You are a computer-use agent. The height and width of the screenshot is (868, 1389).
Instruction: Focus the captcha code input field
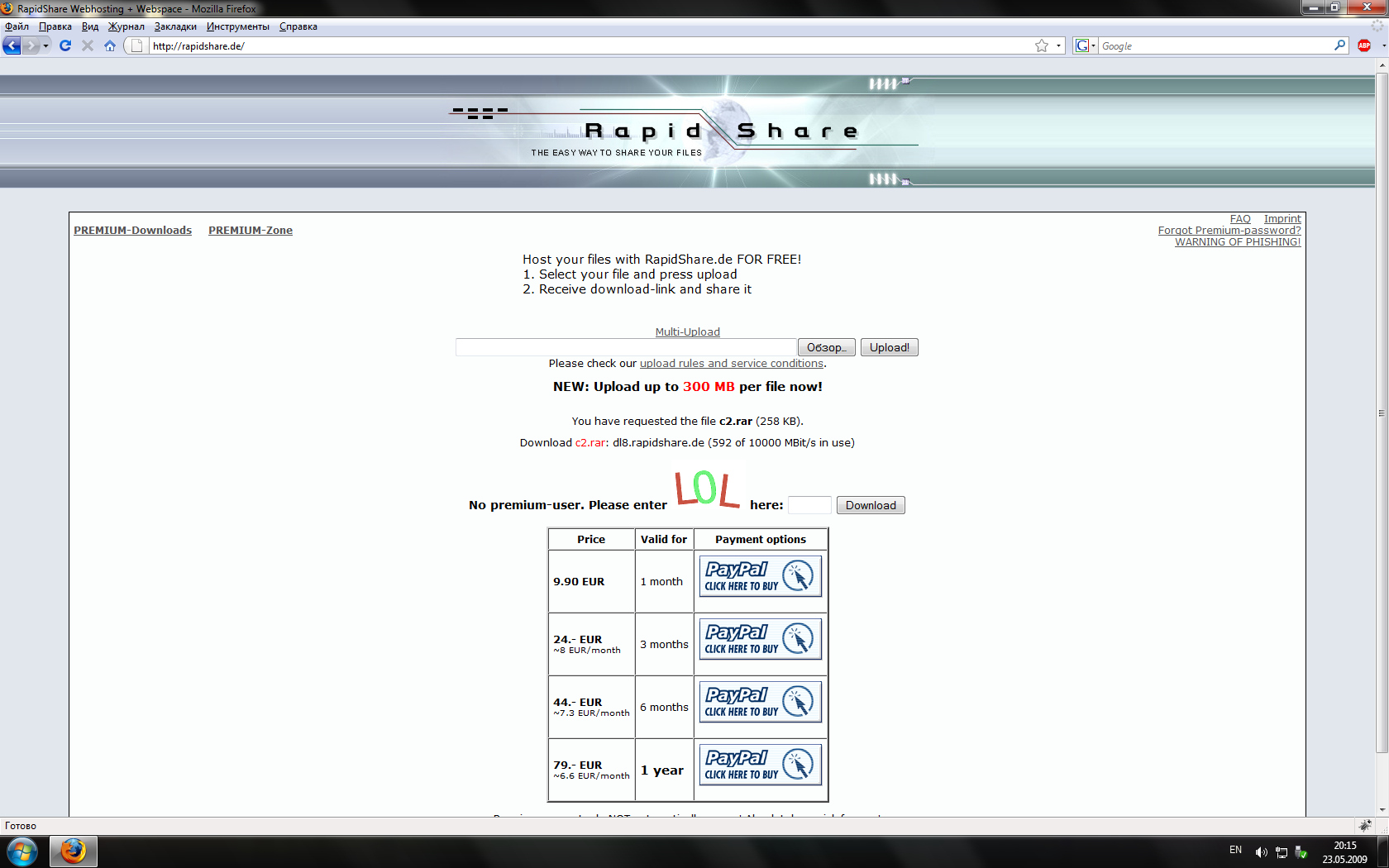[809, 505]
